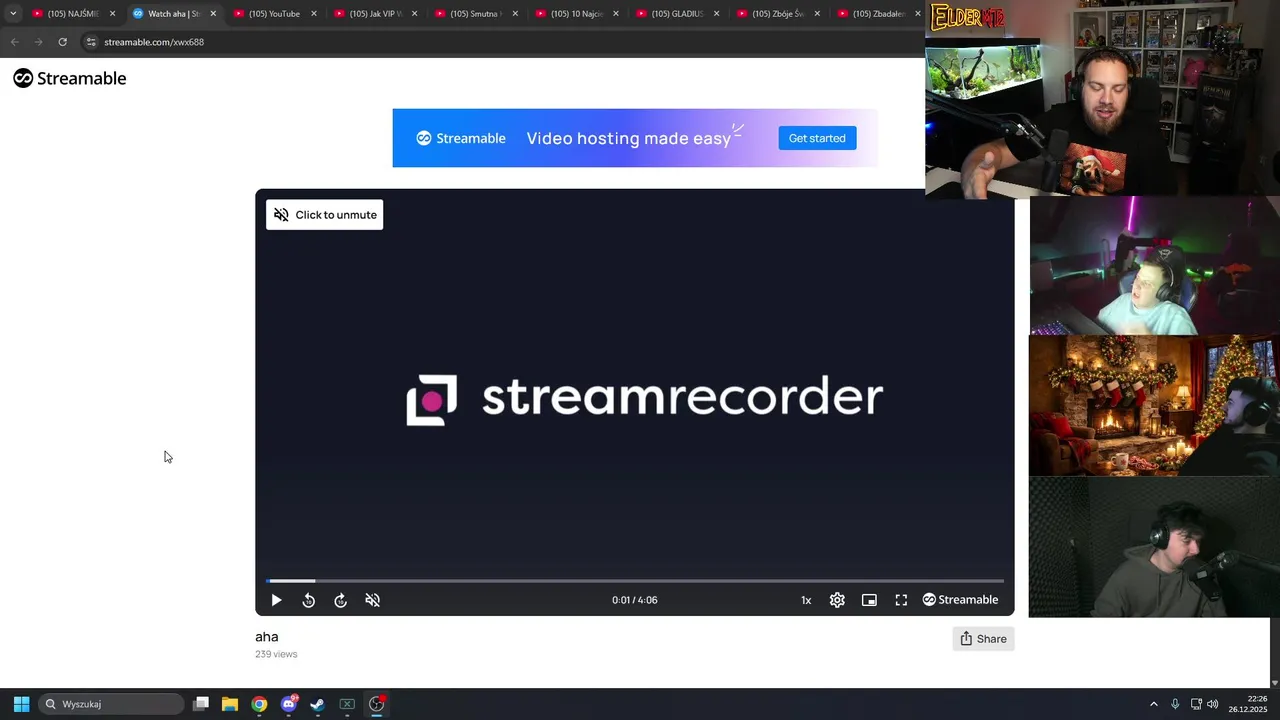
Task: Open Steam from the taskbar
Action: (x=318, y=704)
